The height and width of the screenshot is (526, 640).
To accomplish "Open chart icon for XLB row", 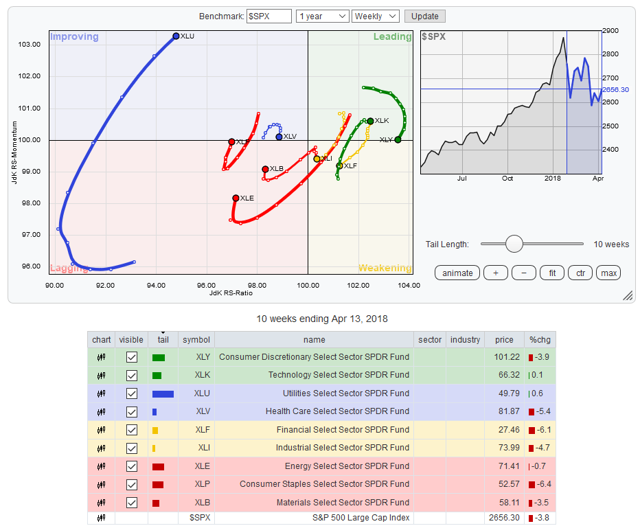I will coord(101,503).
